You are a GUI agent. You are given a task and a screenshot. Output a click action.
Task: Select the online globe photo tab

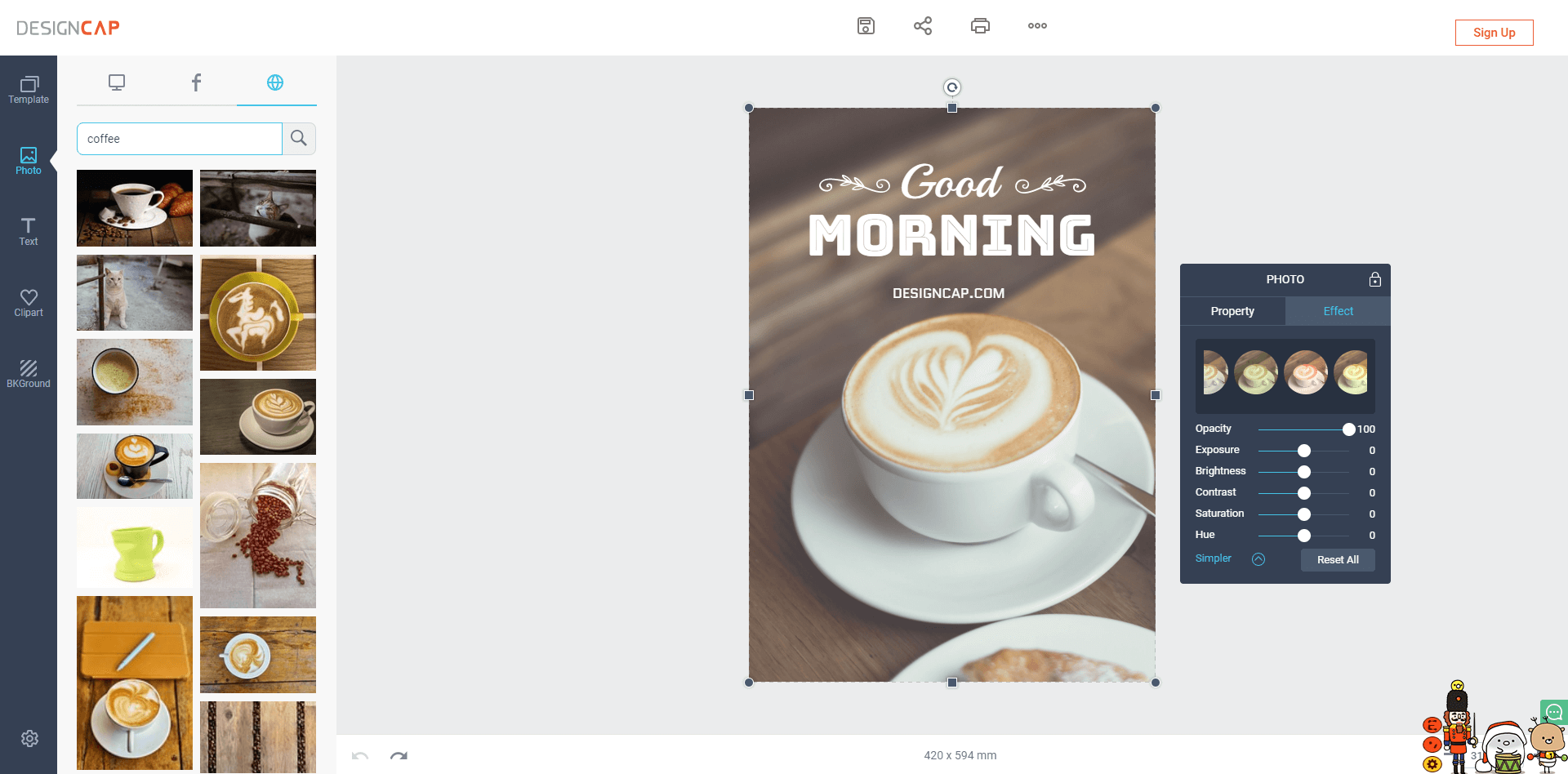point(275,82)
